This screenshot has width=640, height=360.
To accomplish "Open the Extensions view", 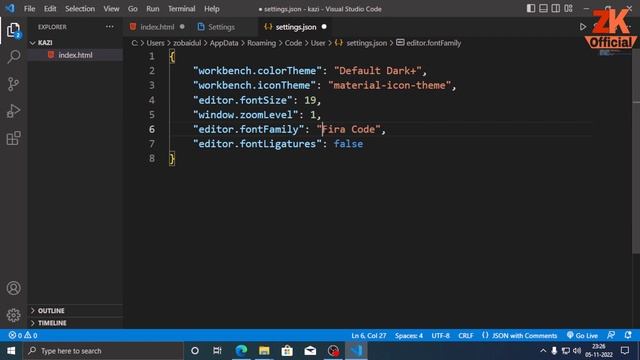I will 13,138.
